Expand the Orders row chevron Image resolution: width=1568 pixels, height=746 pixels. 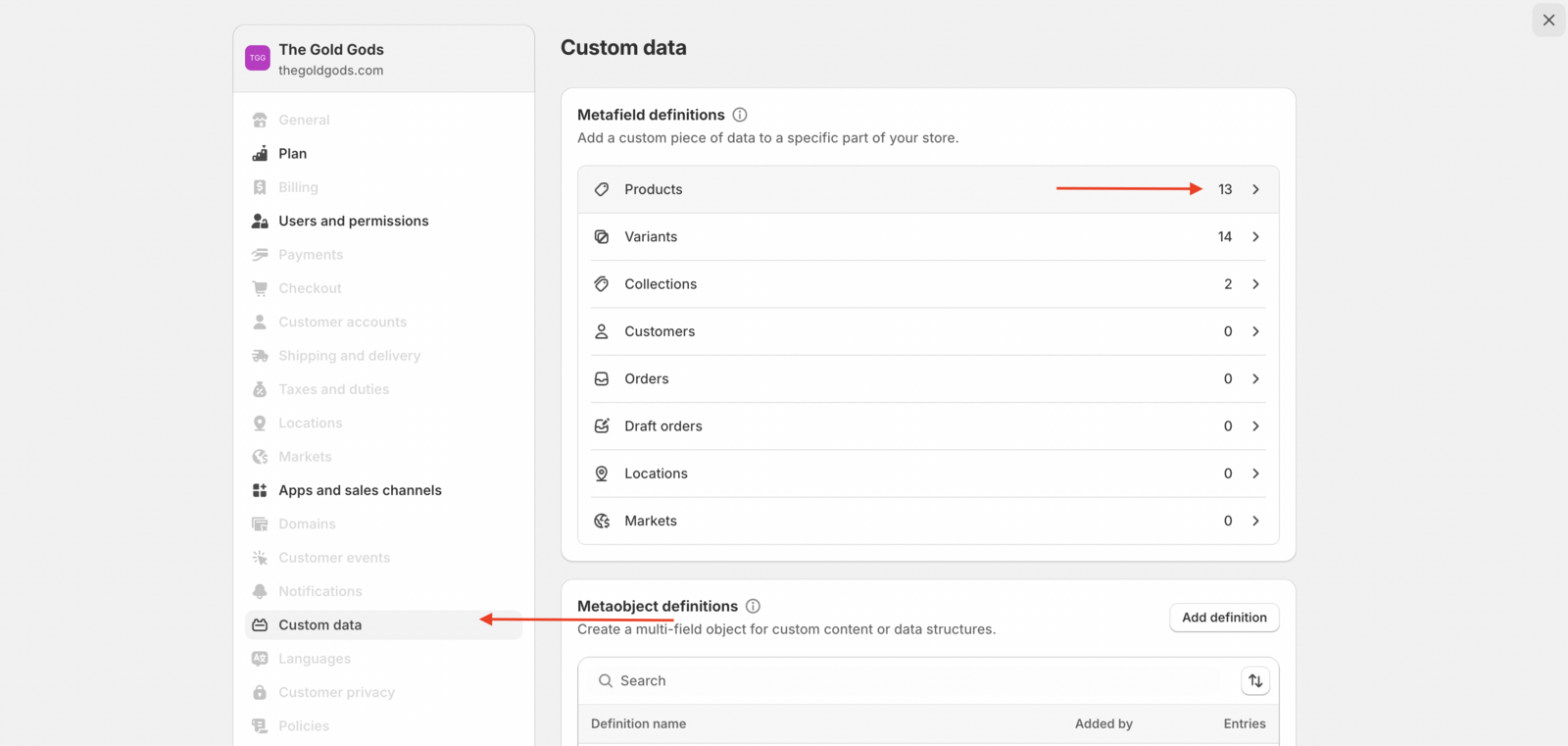(x=1255, y=379)
